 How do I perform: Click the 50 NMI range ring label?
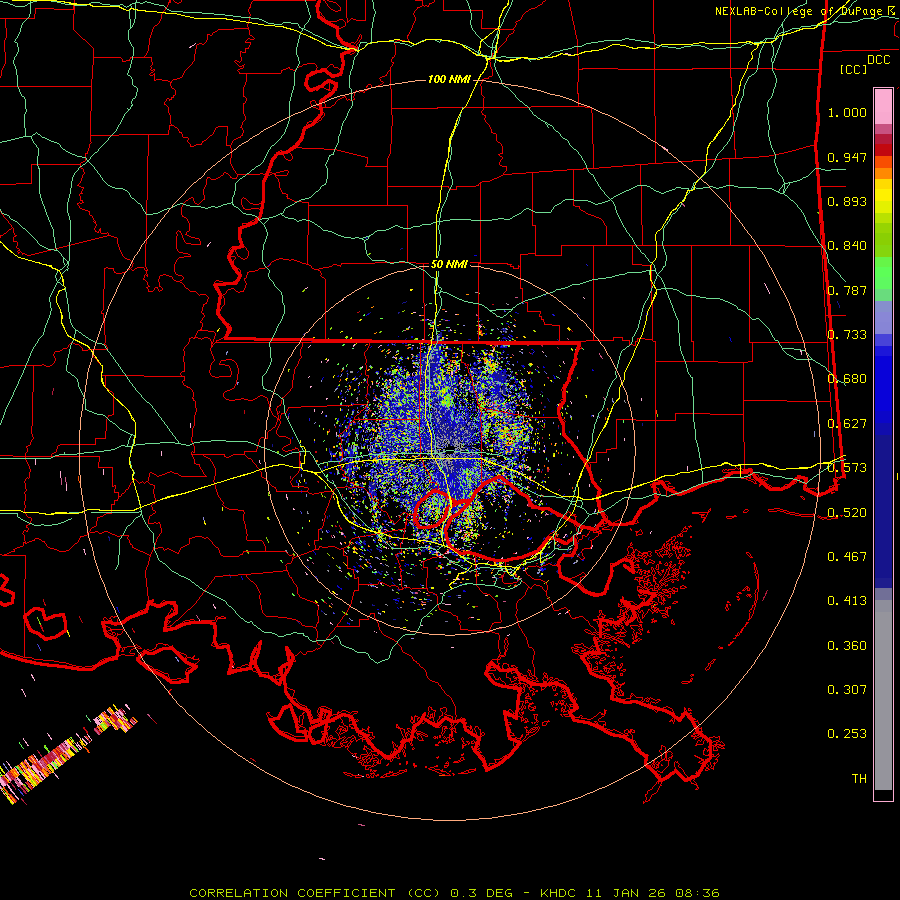click(x=449, y=265)
